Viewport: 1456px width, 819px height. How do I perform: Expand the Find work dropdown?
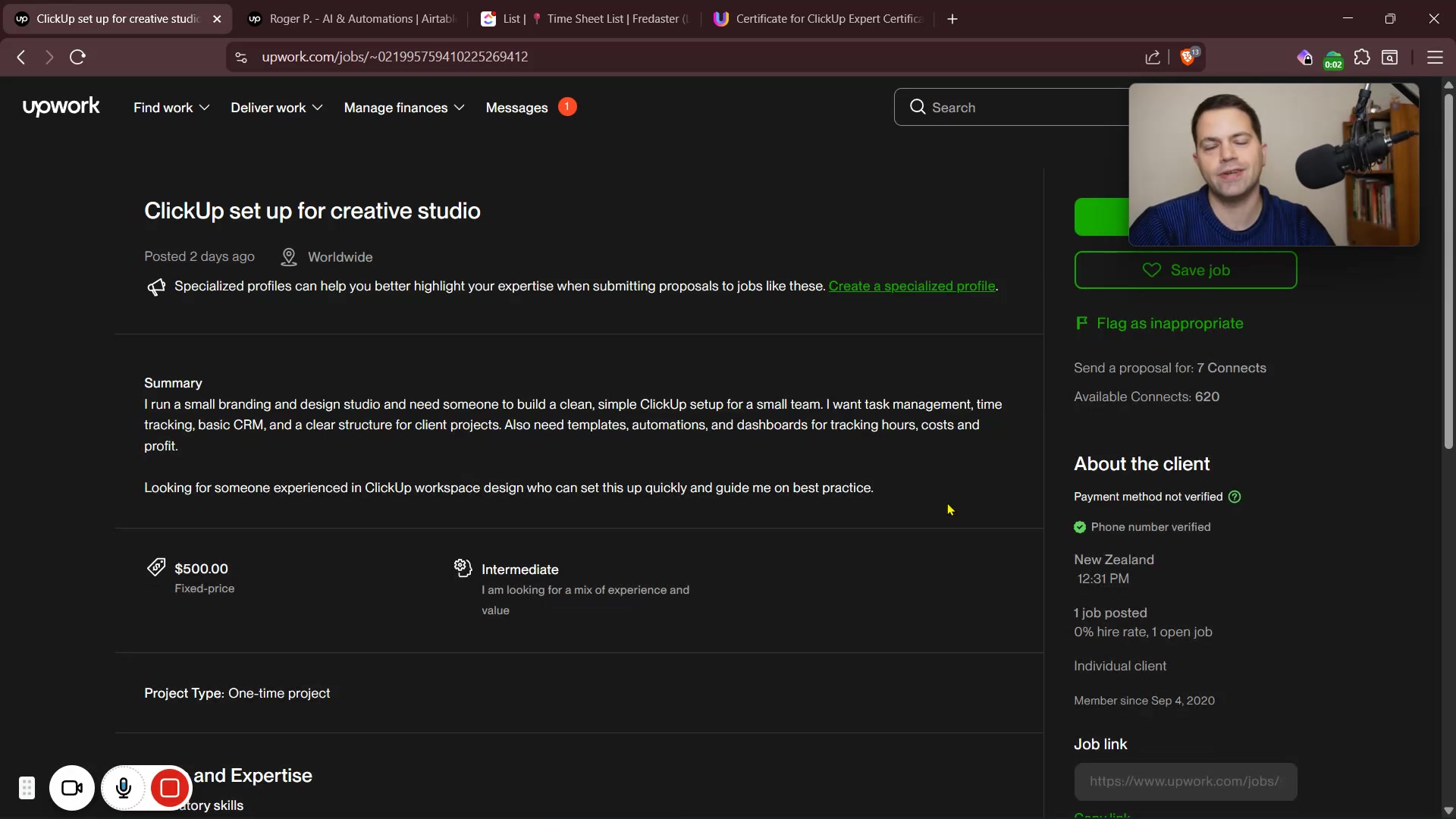[171, 108]
